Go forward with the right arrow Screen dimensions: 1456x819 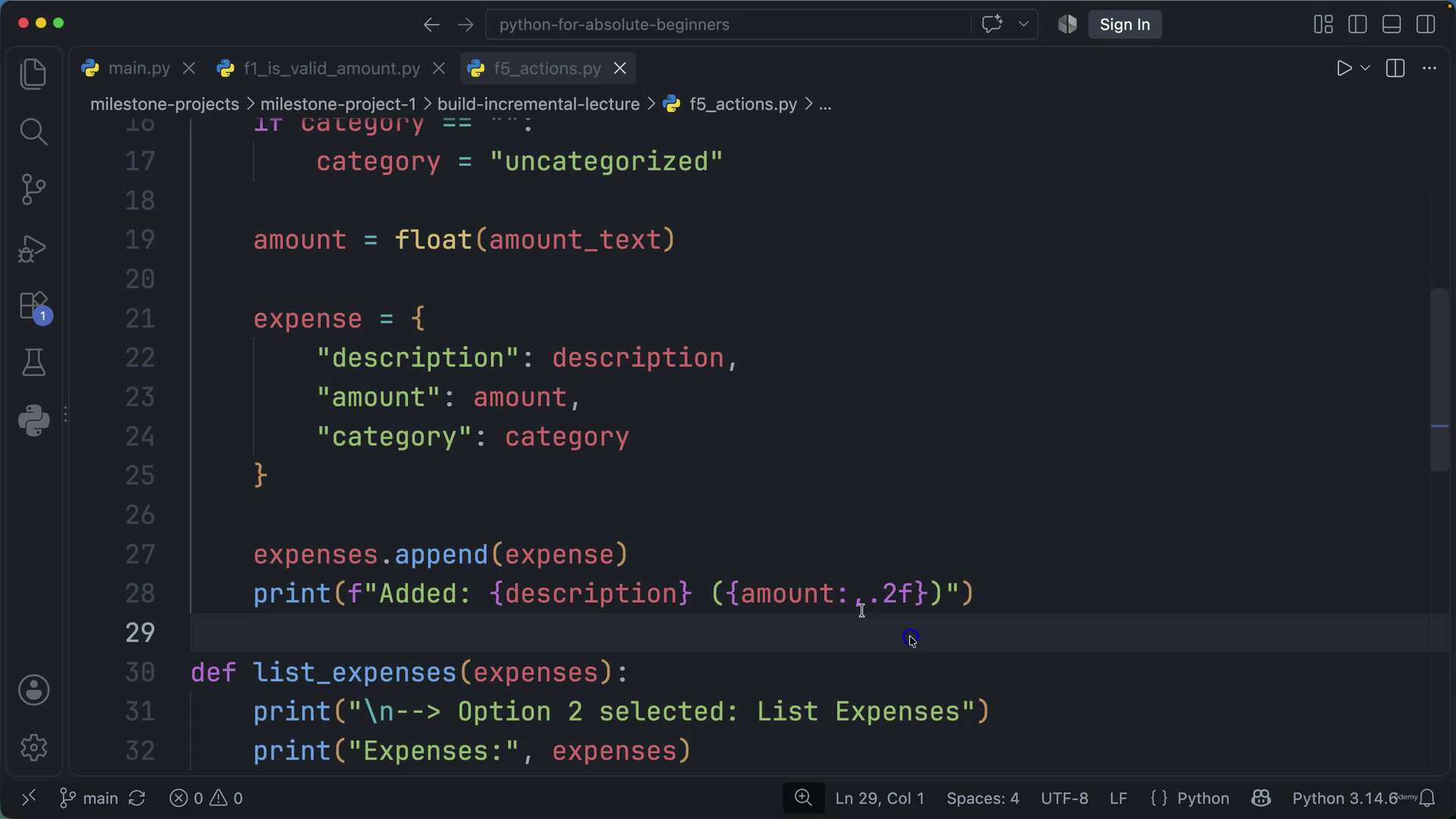pos(466,24)
